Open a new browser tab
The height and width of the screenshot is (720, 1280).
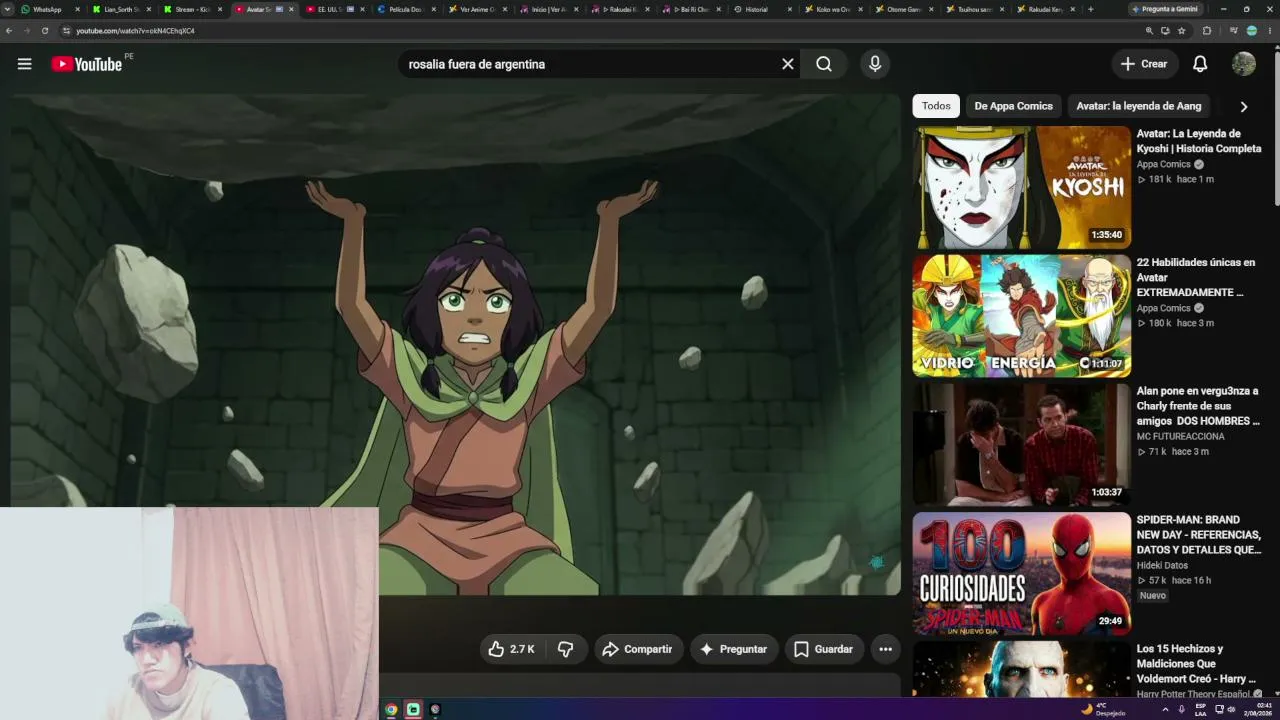(x=1090, y=9)
